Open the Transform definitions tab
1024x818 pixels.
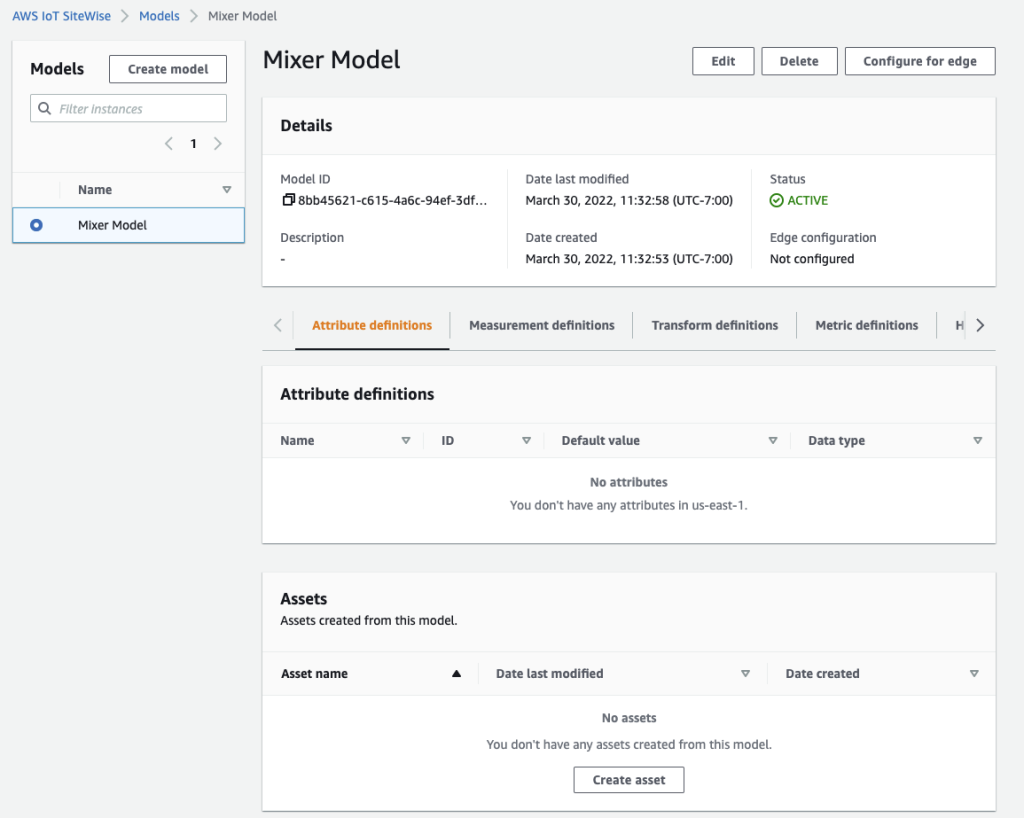714,325
